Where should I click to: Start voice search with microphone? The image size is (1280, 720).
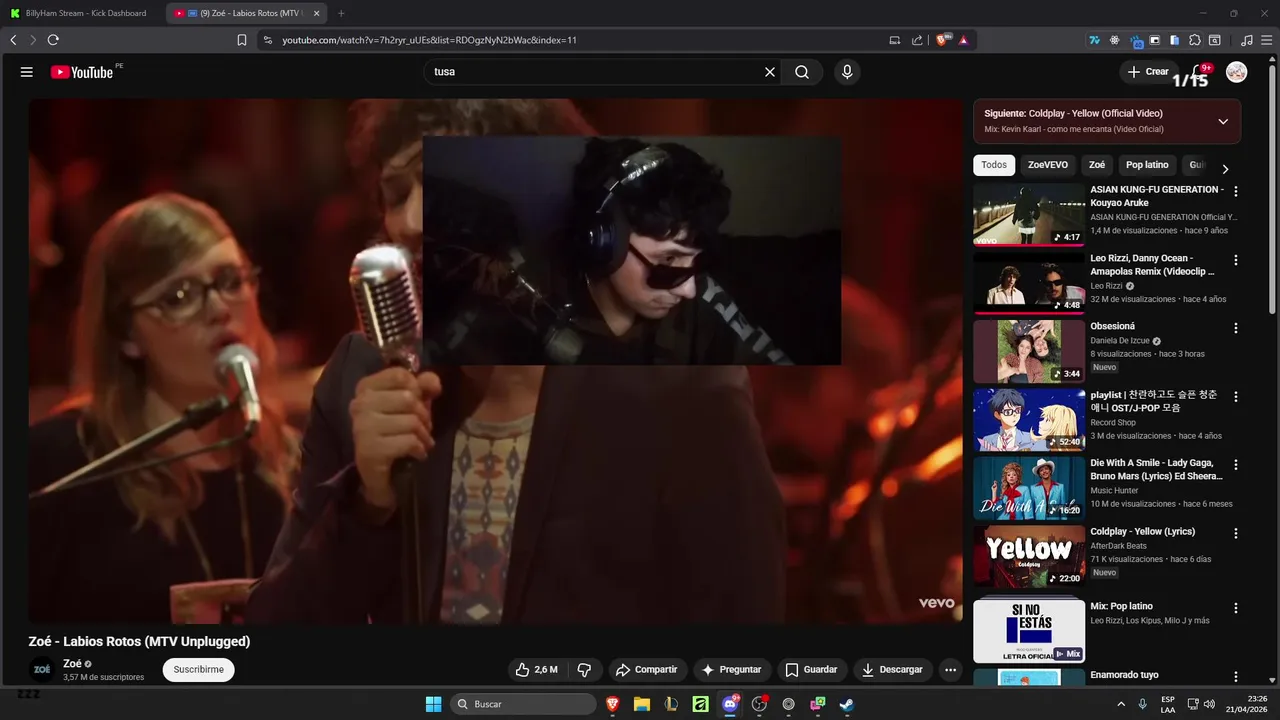pos(847,72)
